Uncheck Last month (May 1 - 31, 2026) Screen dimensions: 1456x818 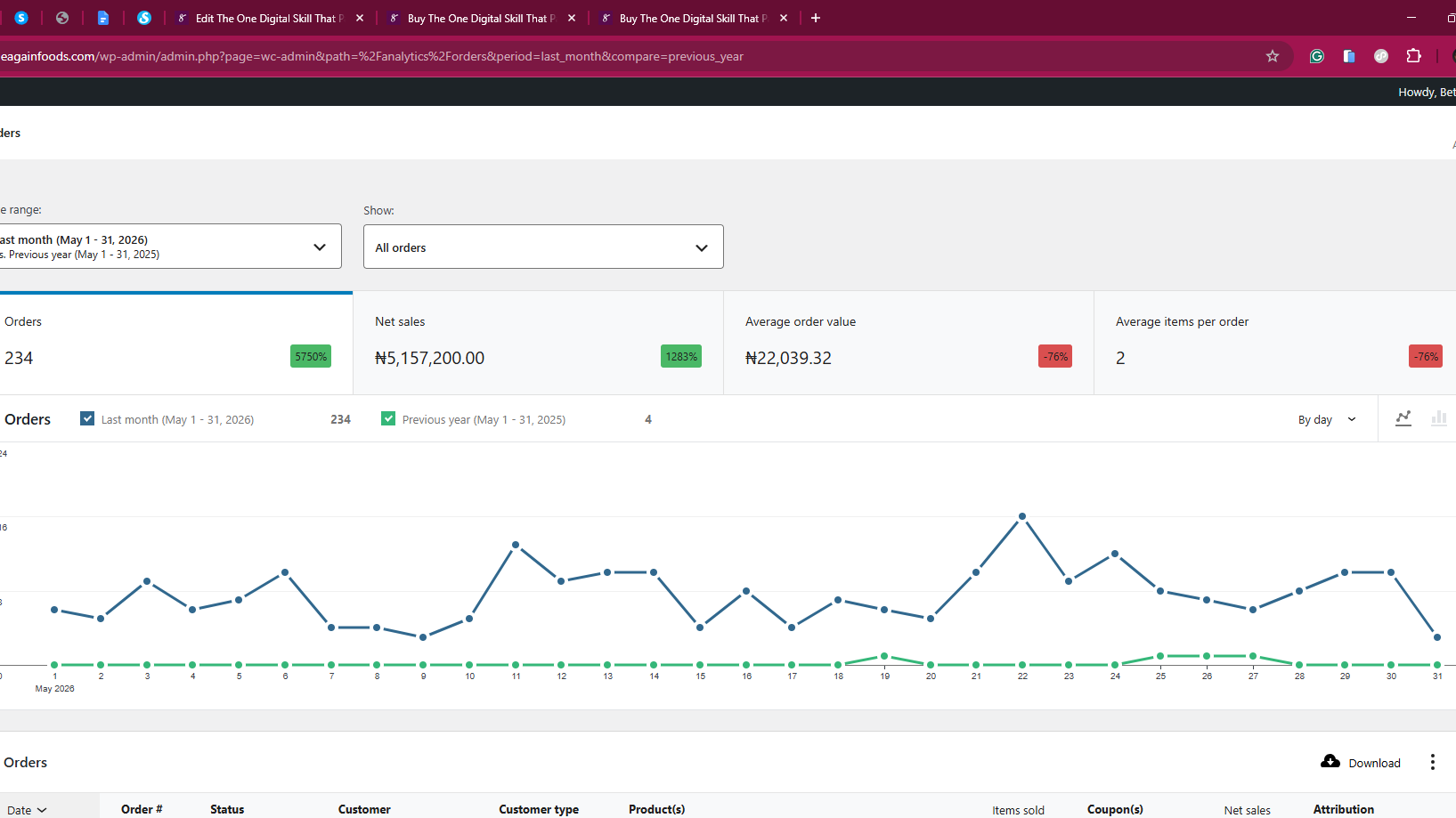coord(87,418)
